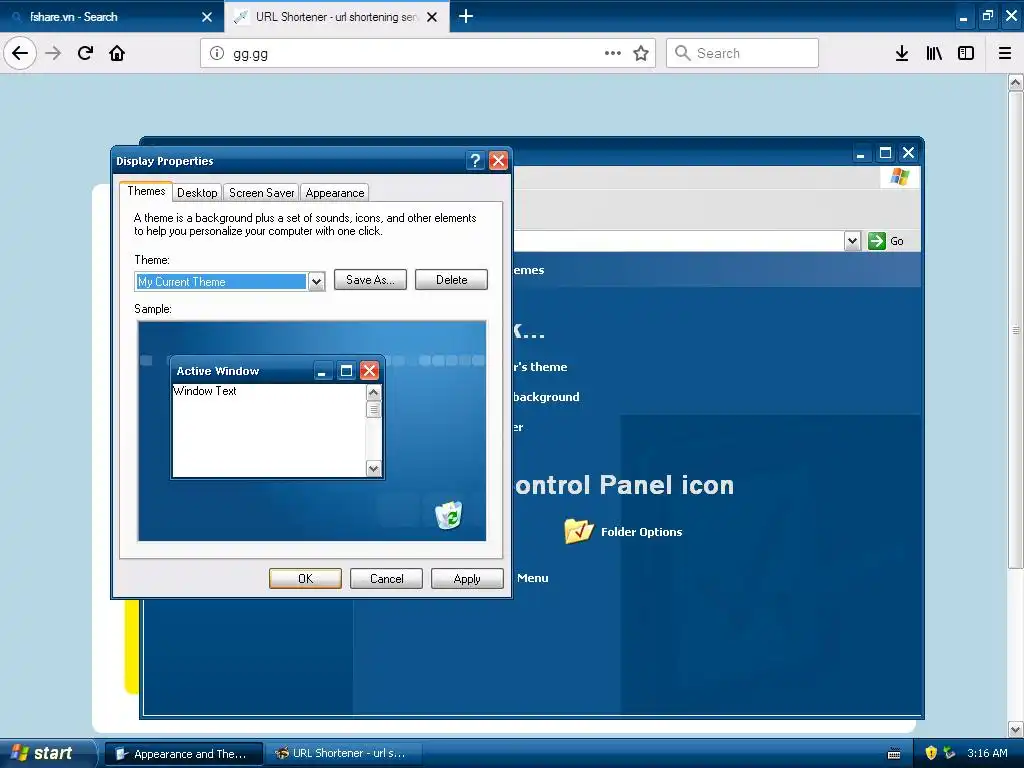Open the Folder Options icon
The height and width of the screenshot is (768, 1024).
pos(579,532)
